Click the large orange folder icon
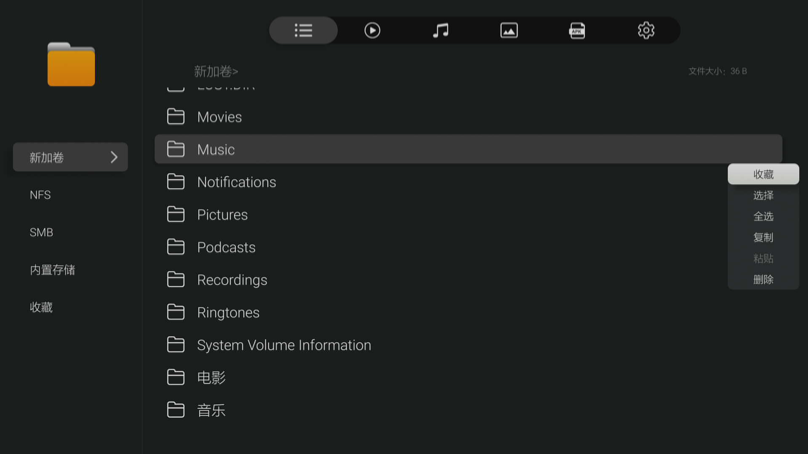 pyautogui.click(x=71, y=65)
